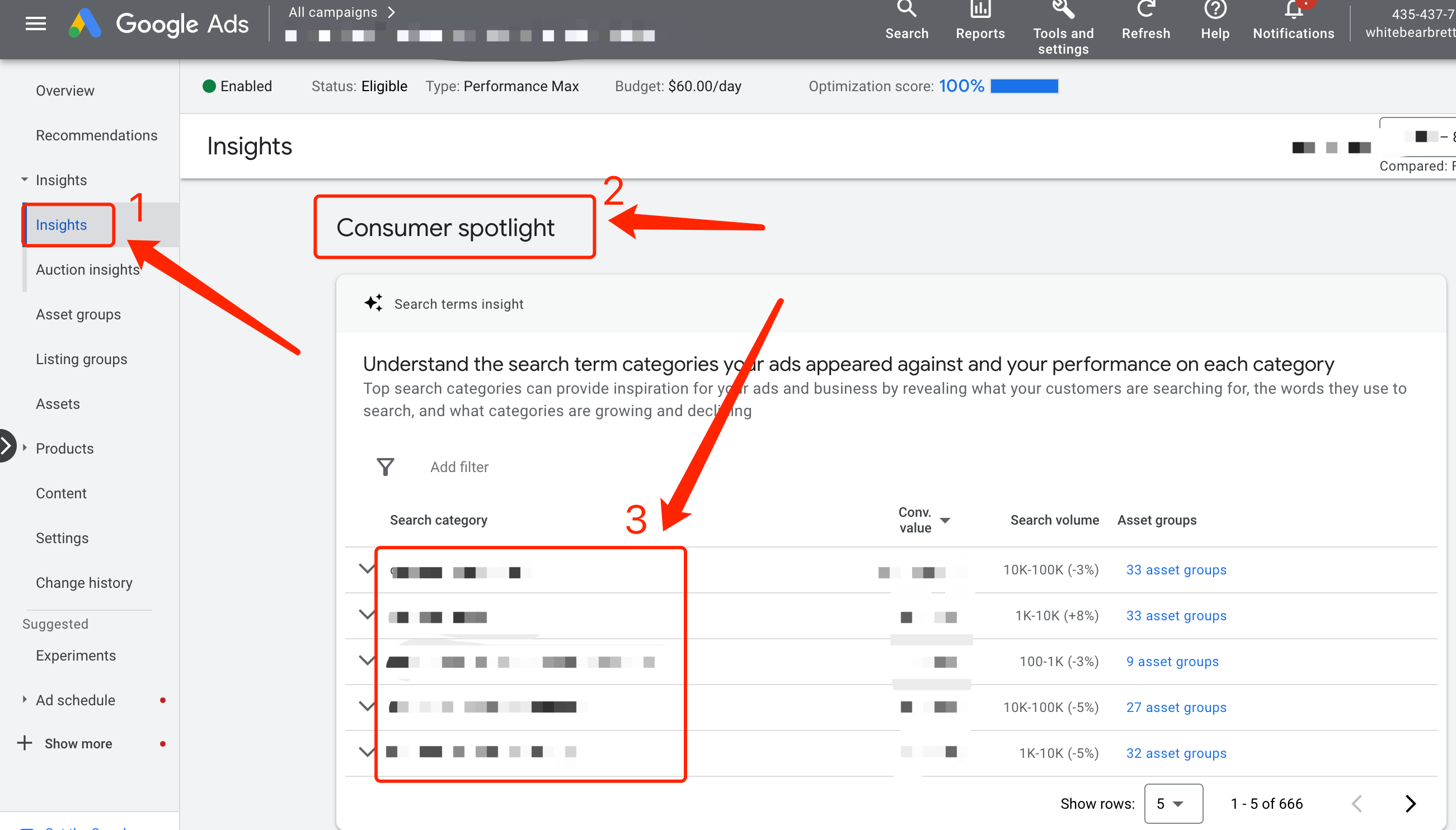The width and height of the screenshot is (1456, 830).
Task: Click the Optimization score progress bar
Action: pos(1023,86)
